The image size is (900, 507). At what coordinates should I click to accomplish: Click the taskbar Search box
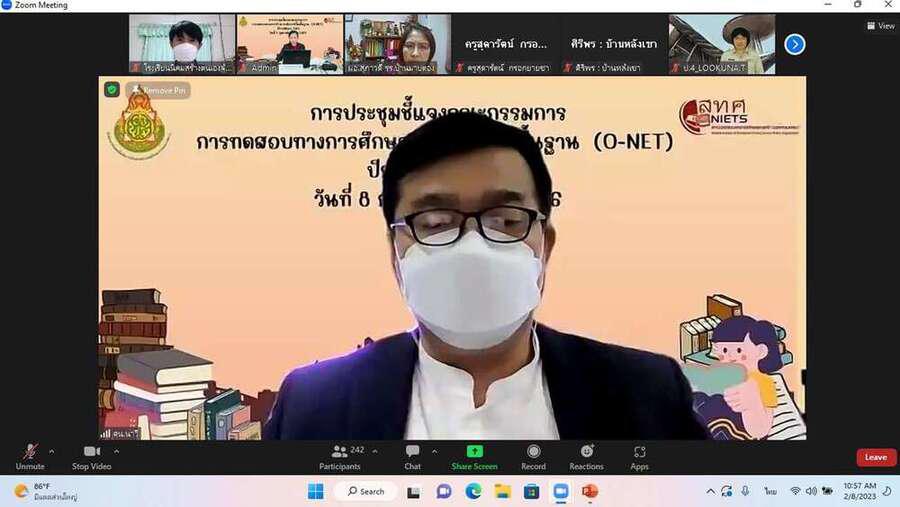365,491
